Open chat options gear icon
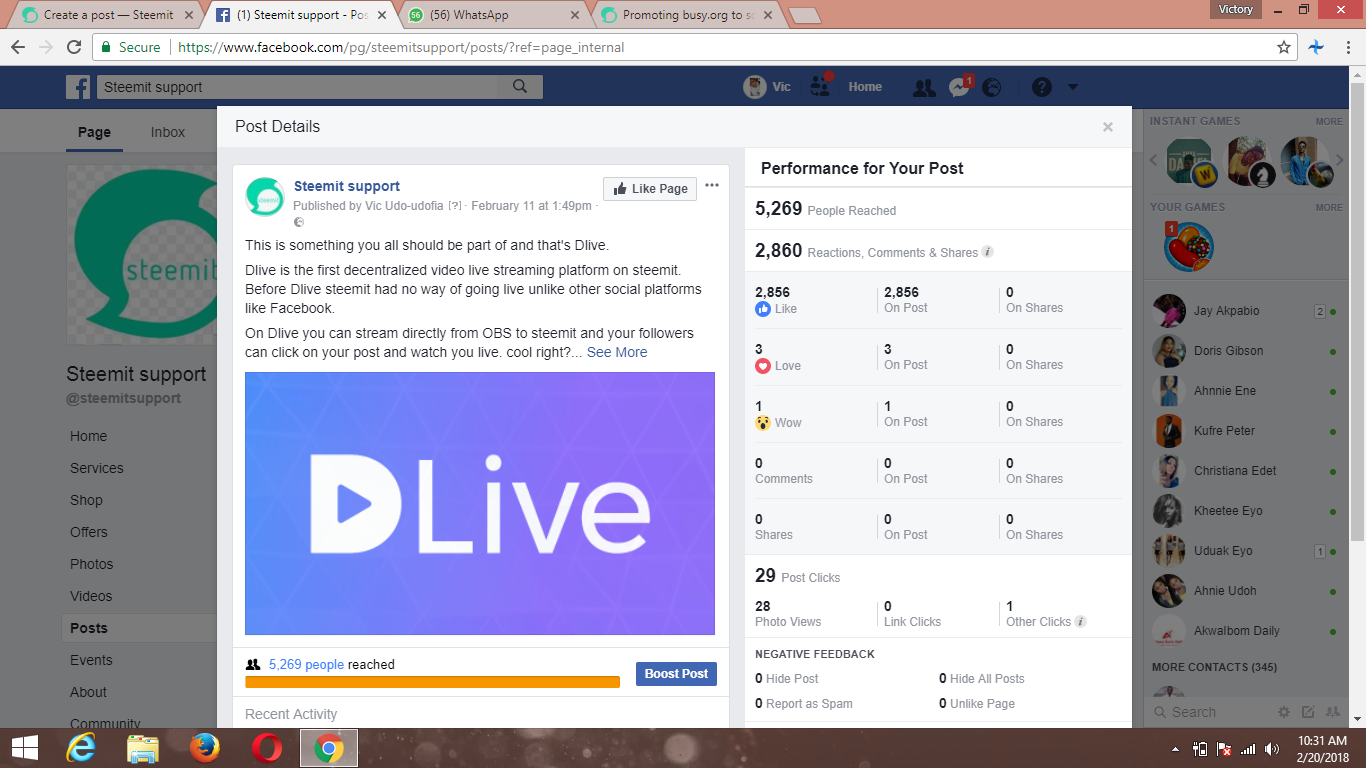 pyautogui.click(x=1284, y=712)
